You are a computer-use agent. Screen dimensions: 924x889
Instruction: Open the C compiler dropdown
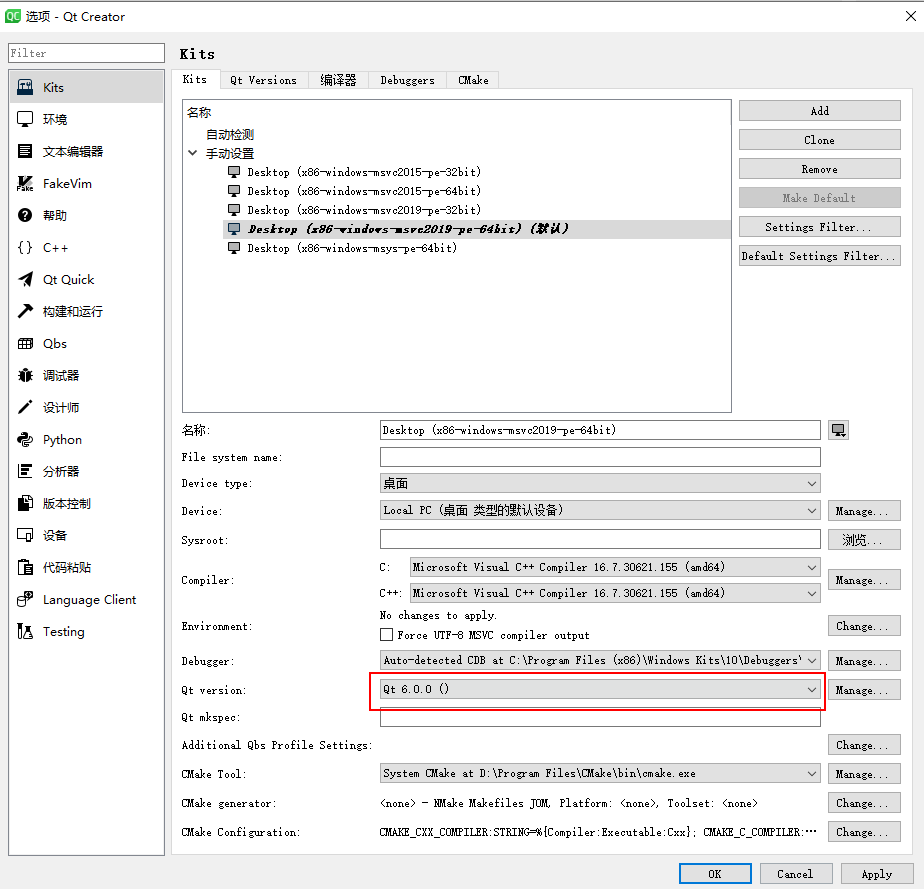point(615,567)
